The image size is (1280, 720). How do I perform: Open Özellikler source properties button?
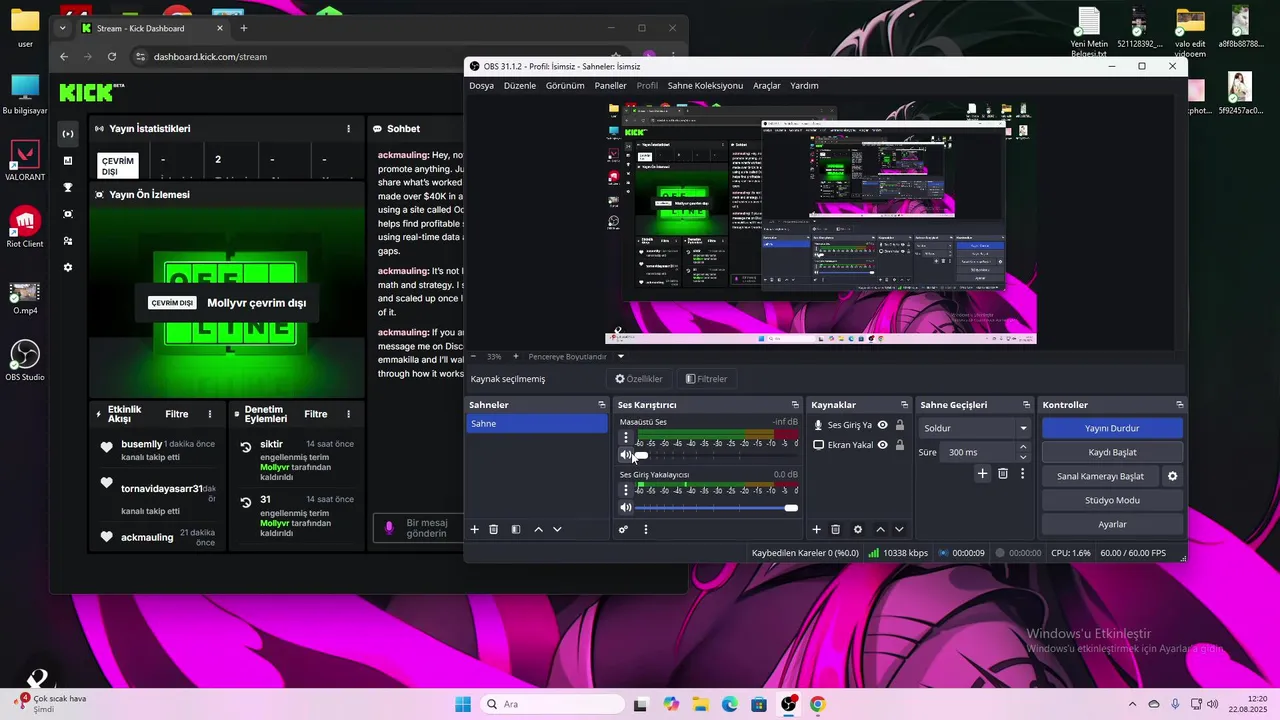pyautogui.click(x=639, y=379)
